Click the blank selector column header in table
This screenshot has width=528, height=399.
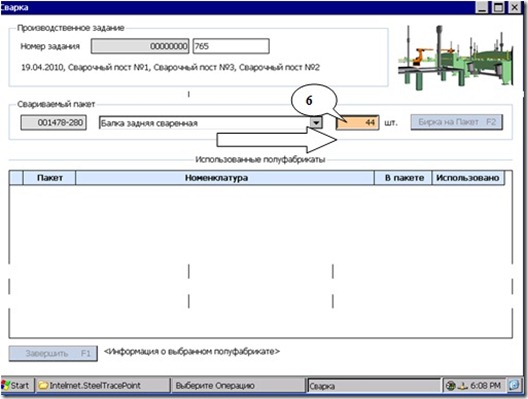coord(16,178)
